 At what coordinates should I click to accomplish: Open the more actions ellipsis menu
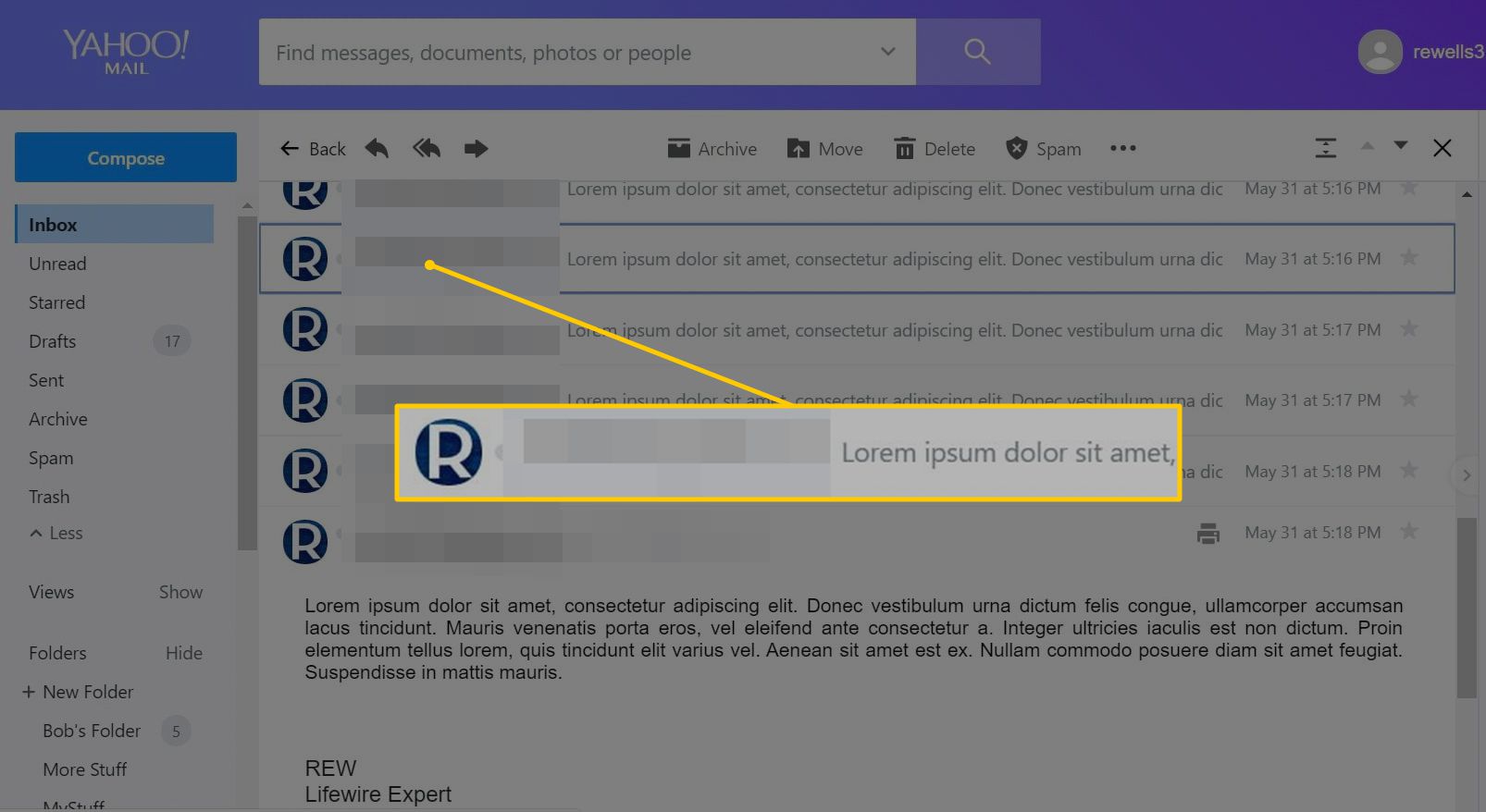[1122, 148]
